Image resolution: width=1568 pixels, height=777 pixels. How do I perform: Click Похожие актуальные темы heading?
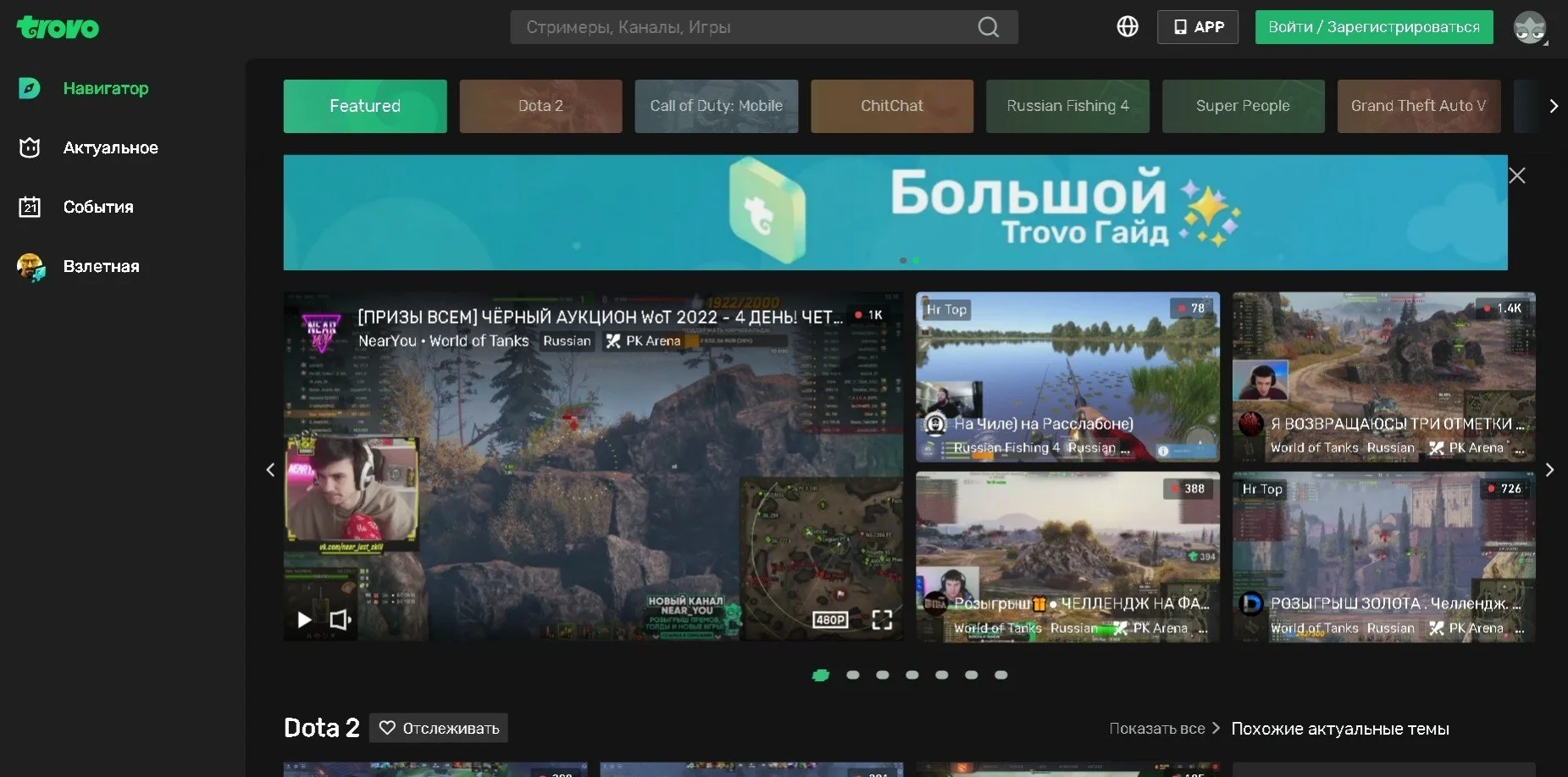click(1340, 729)
